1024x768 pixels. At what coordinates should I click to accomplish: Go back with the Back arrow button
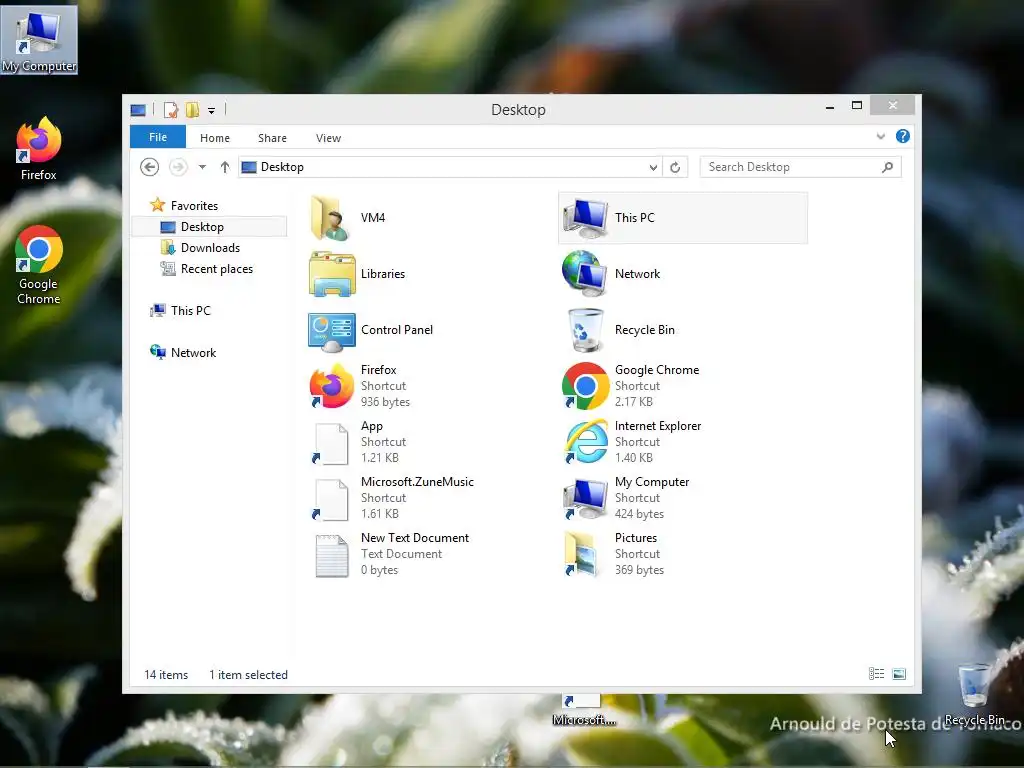[150, 167]
